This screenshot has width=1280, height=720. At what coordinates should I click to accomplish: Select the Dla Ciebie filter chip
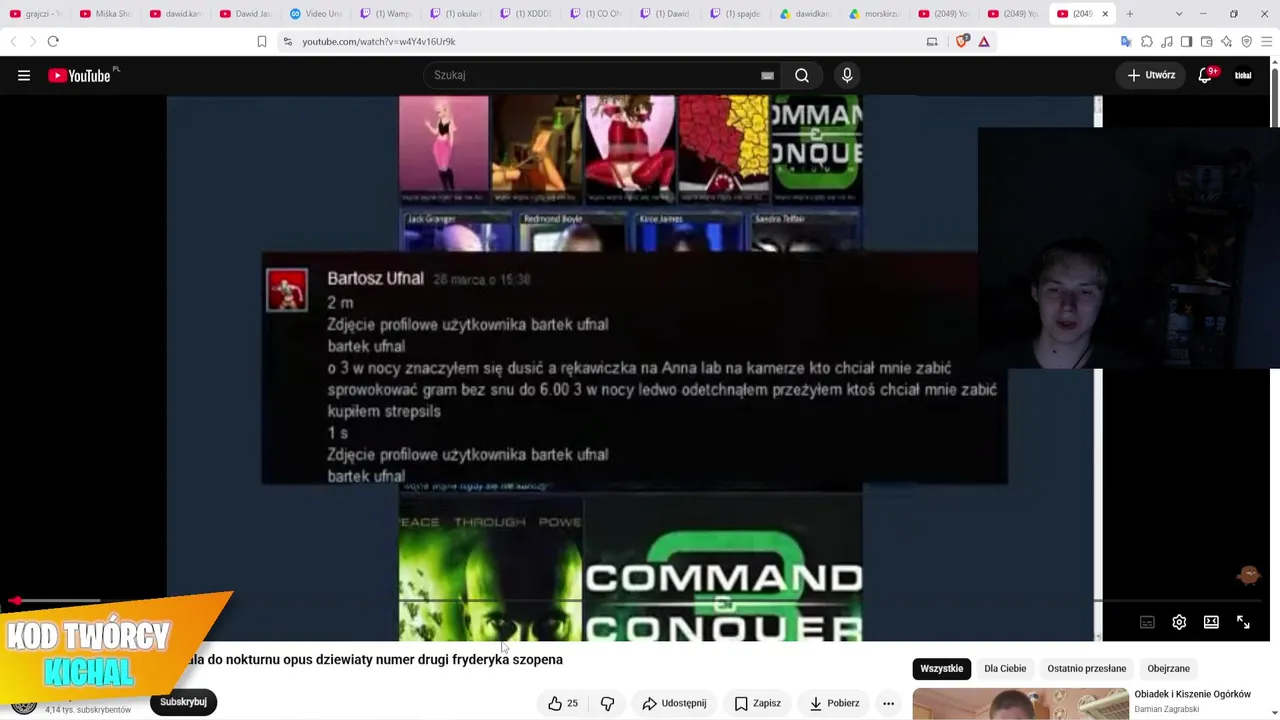click(x=1005, y=669)
